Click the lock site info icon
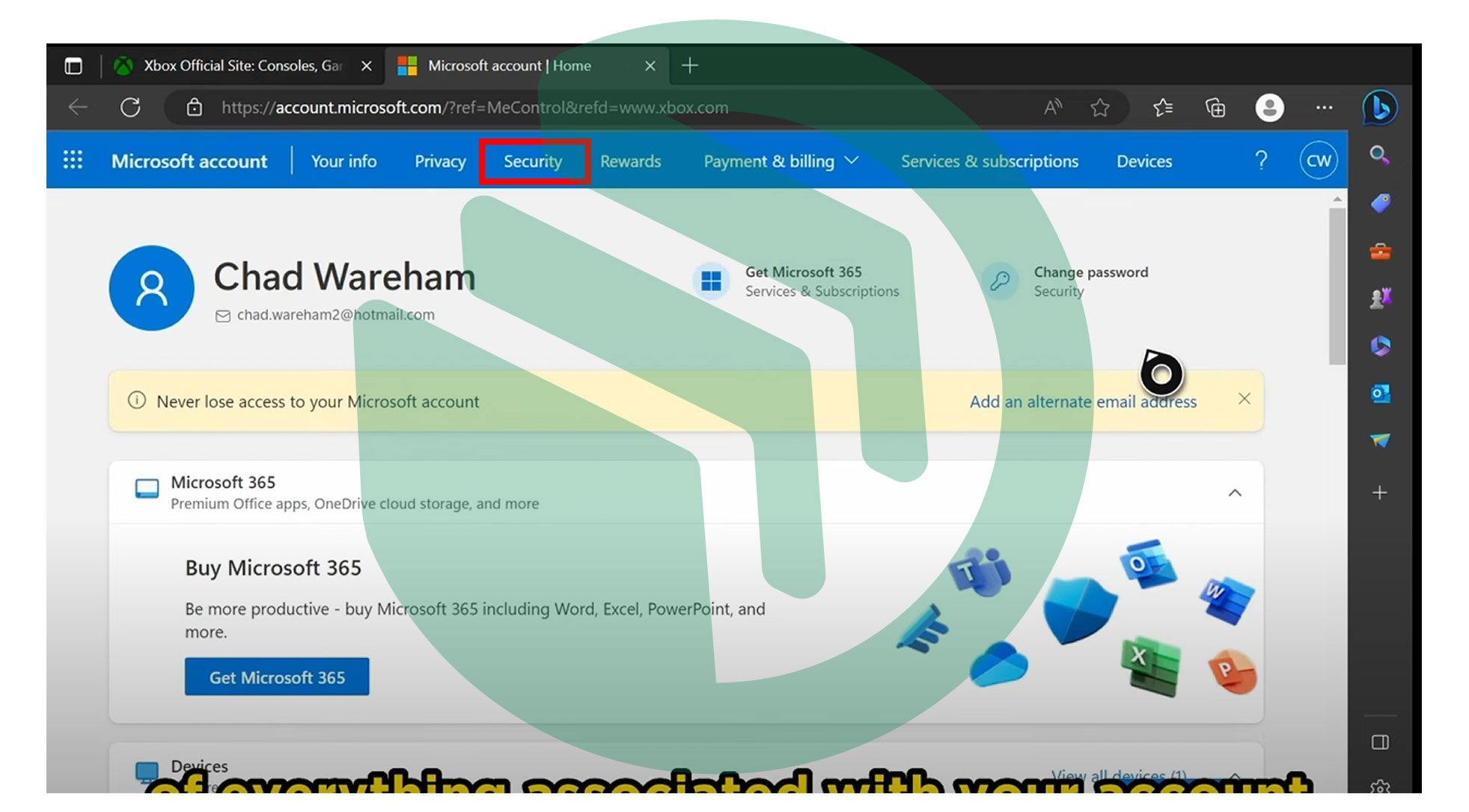Image resolution: width=1469 pixels, height=812 pixels. pyautogui.click(x=195, y=108)
